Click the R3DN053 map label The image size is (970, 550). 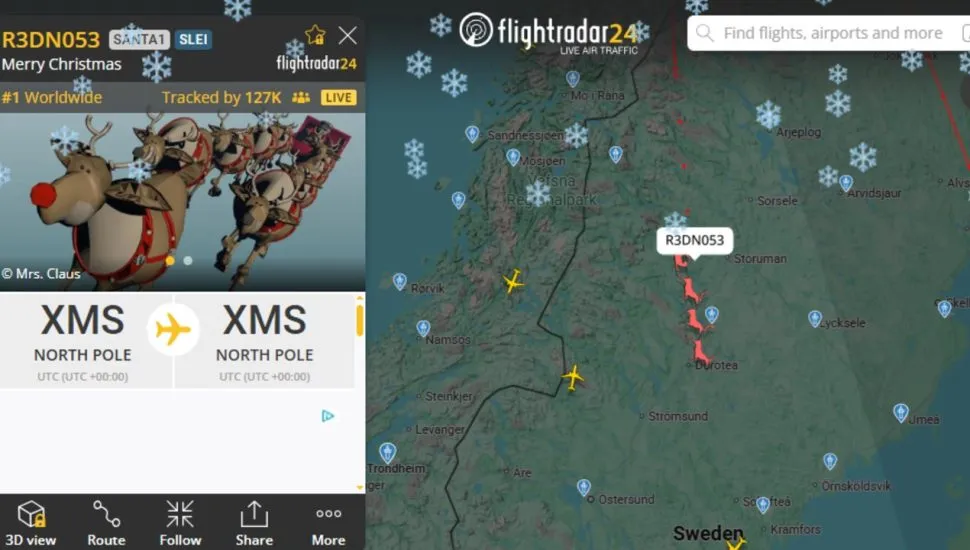[x=695, y=240]
